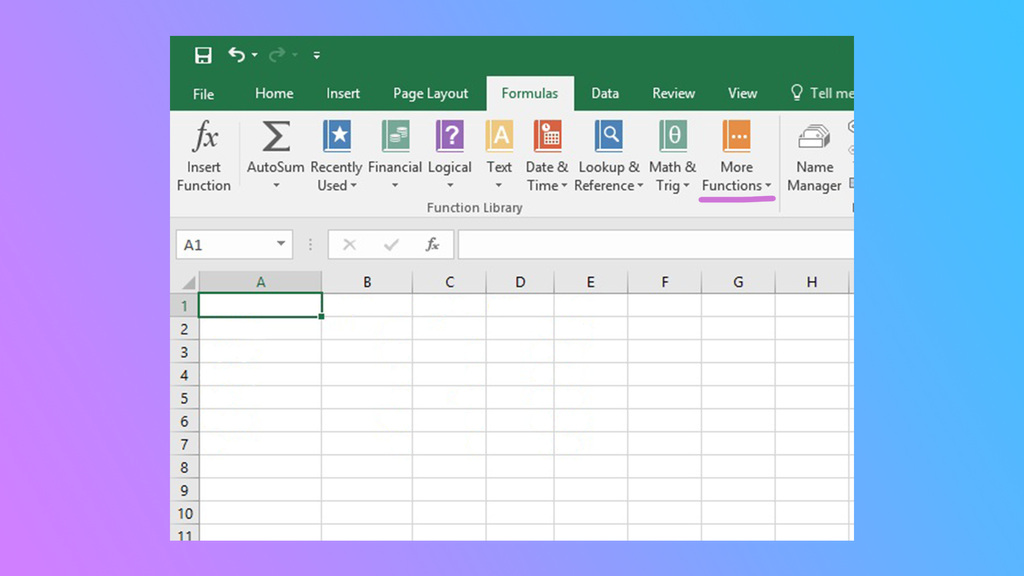The image size is (1024, 576).
Task: Click the Save icon
Action: click(x=203, y=55)
